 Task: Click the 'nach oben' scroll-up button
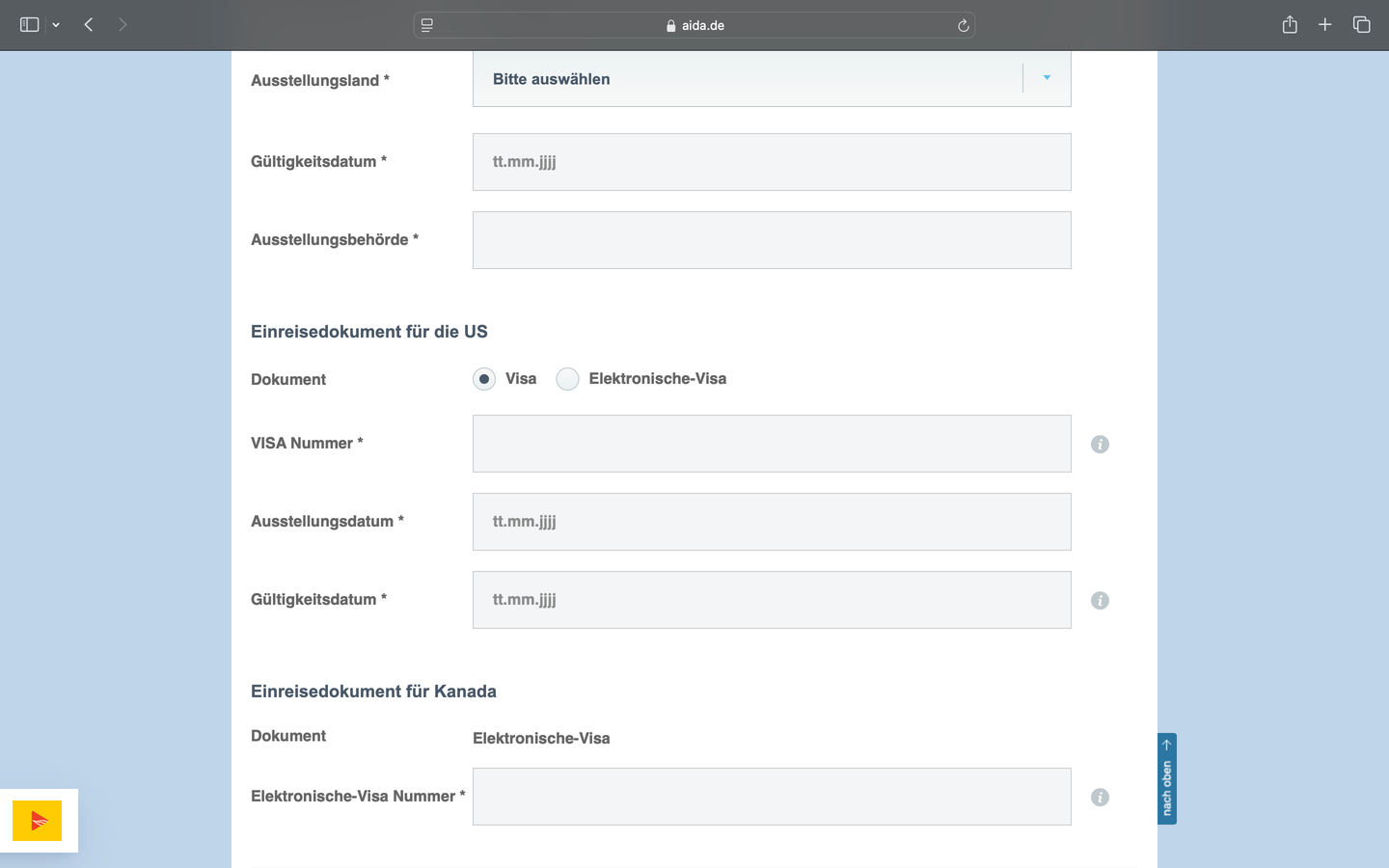click(1166, 779)
